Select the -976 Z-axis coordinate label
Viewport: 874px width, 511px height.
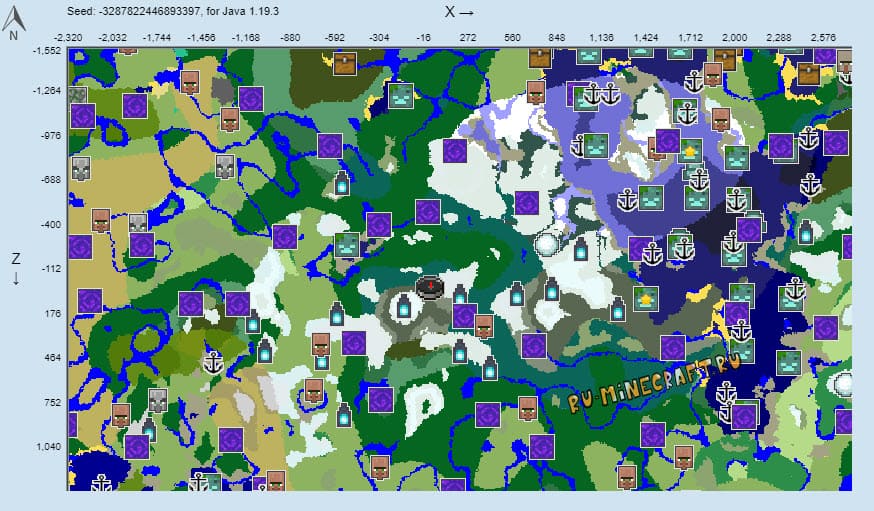pyautogui.click(x=51, y=135)
